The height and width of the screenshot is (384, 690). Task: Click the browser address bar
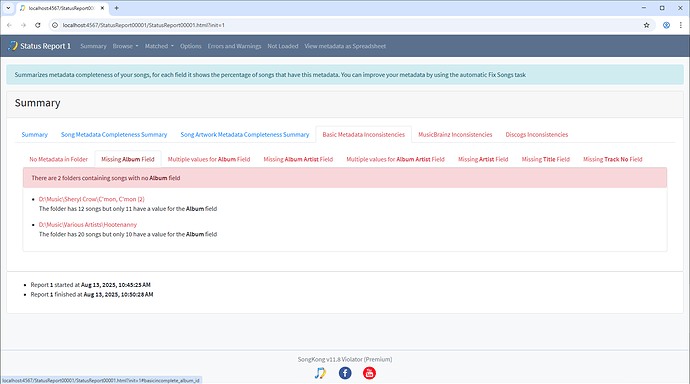pyautogui.click(x=348, y=25)
